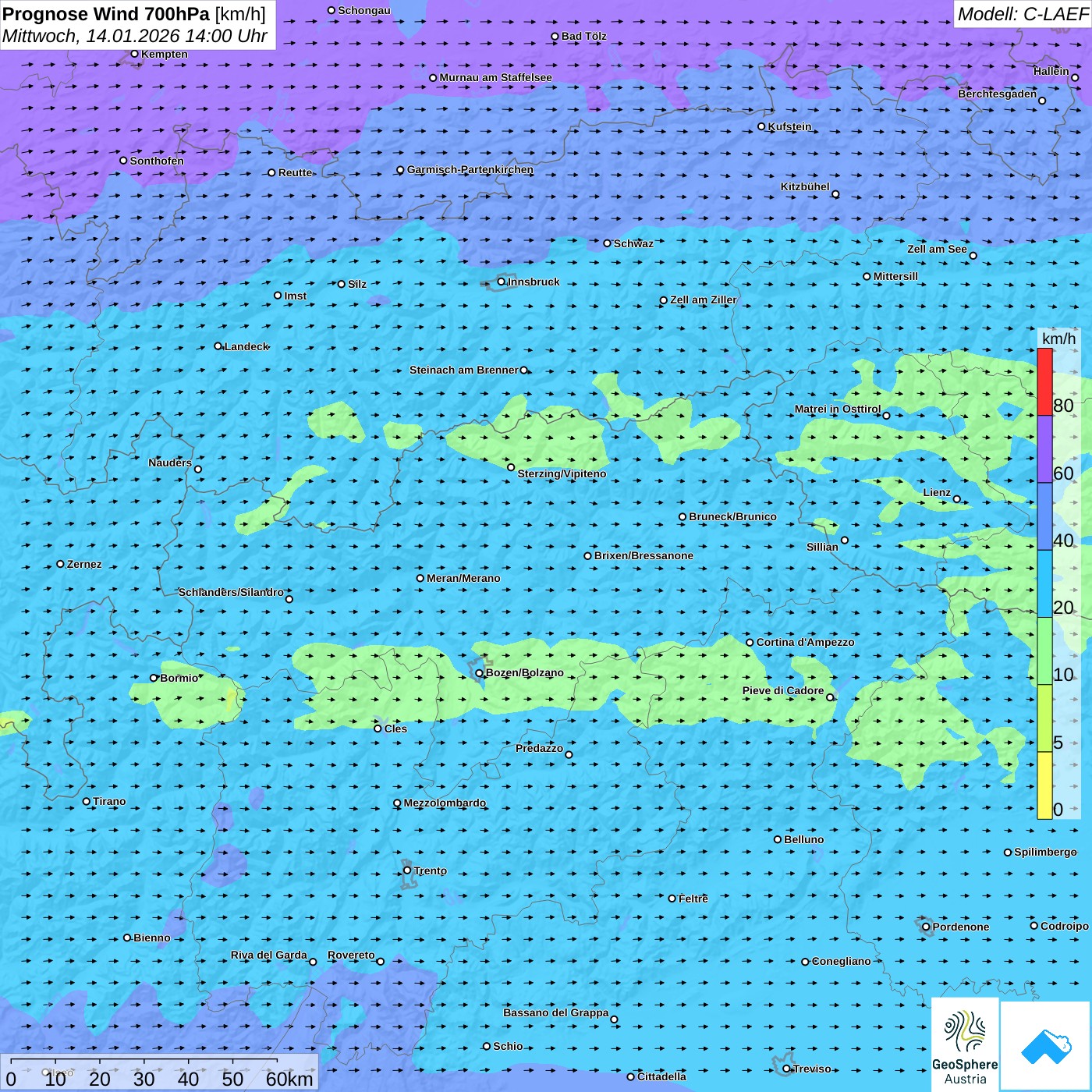Click the Tirano location marker
This screenshot has width=1092, height=1092.
click(87, 801)
